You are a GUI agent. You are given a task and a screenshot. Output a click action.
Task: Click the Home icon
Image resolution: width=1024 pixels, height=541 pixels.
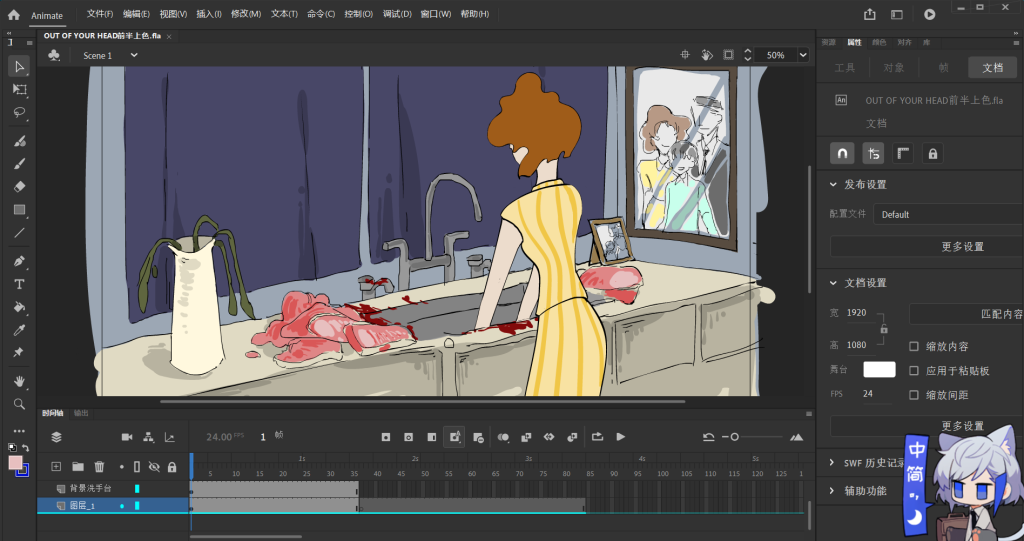pos(14,14)
